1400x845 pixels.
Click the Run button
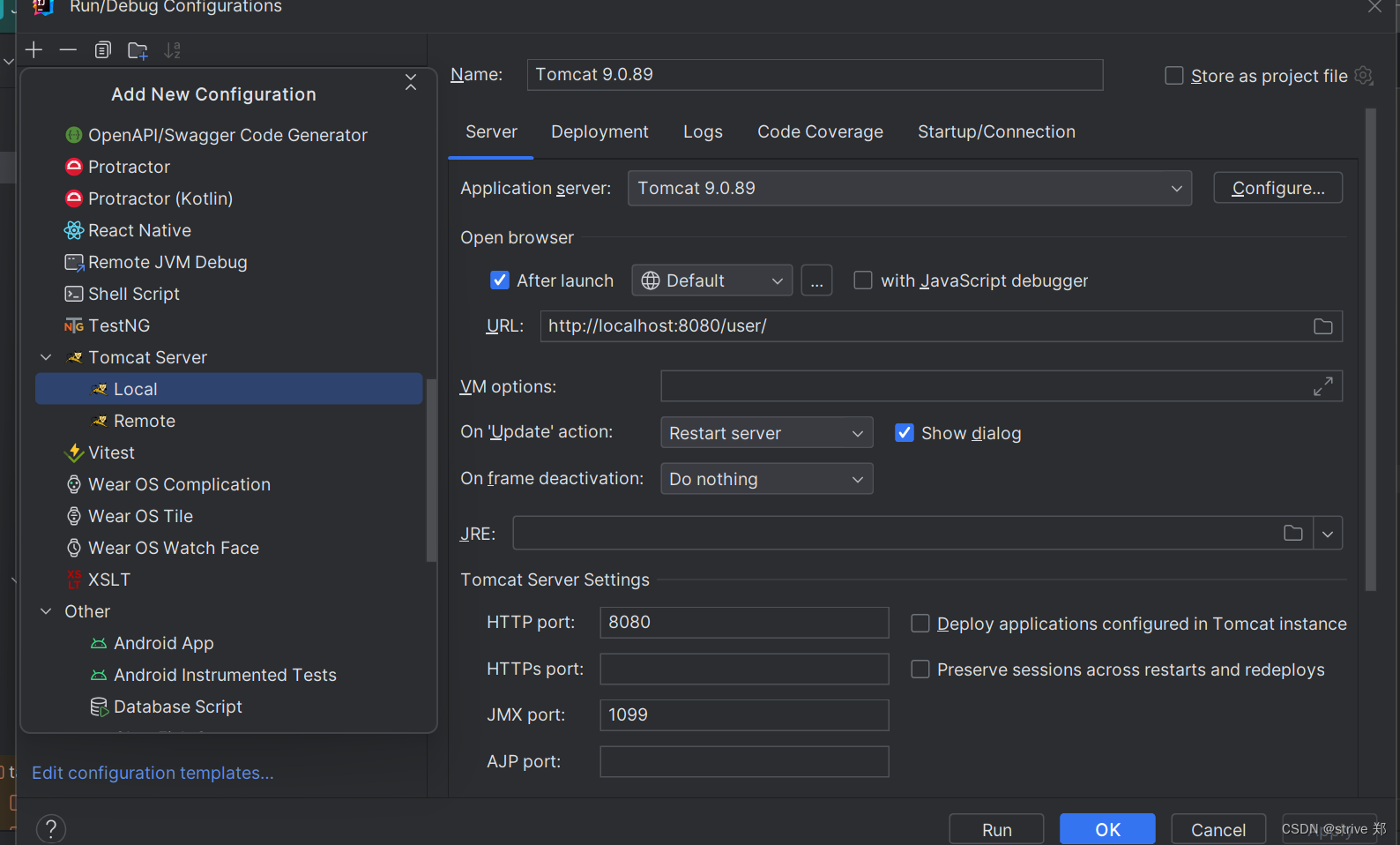coord(996,829)
